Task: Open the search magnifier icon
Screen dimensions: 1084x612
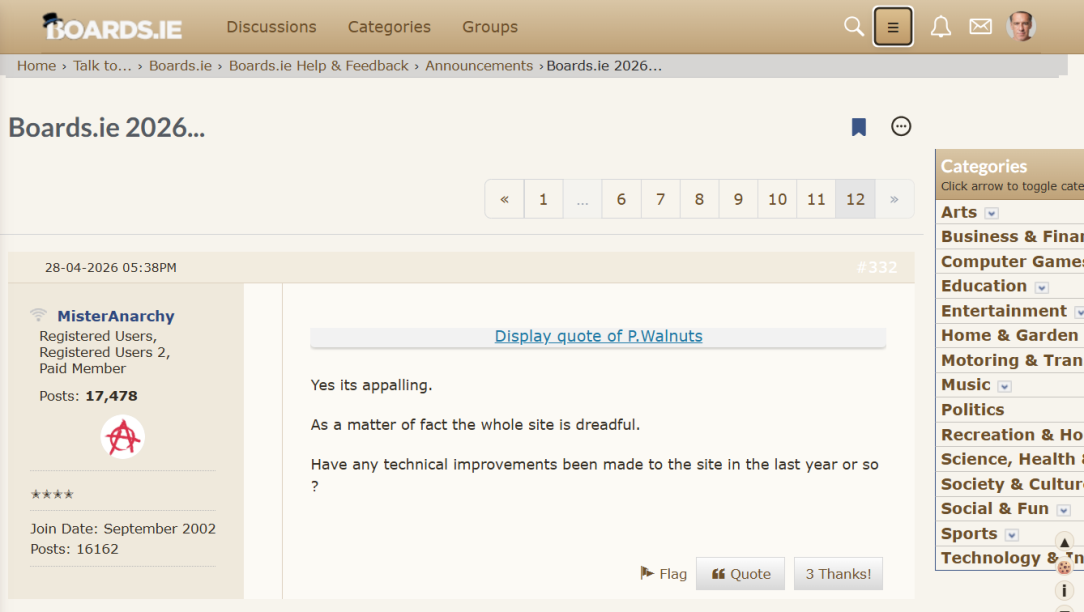Action: [854, 26]
